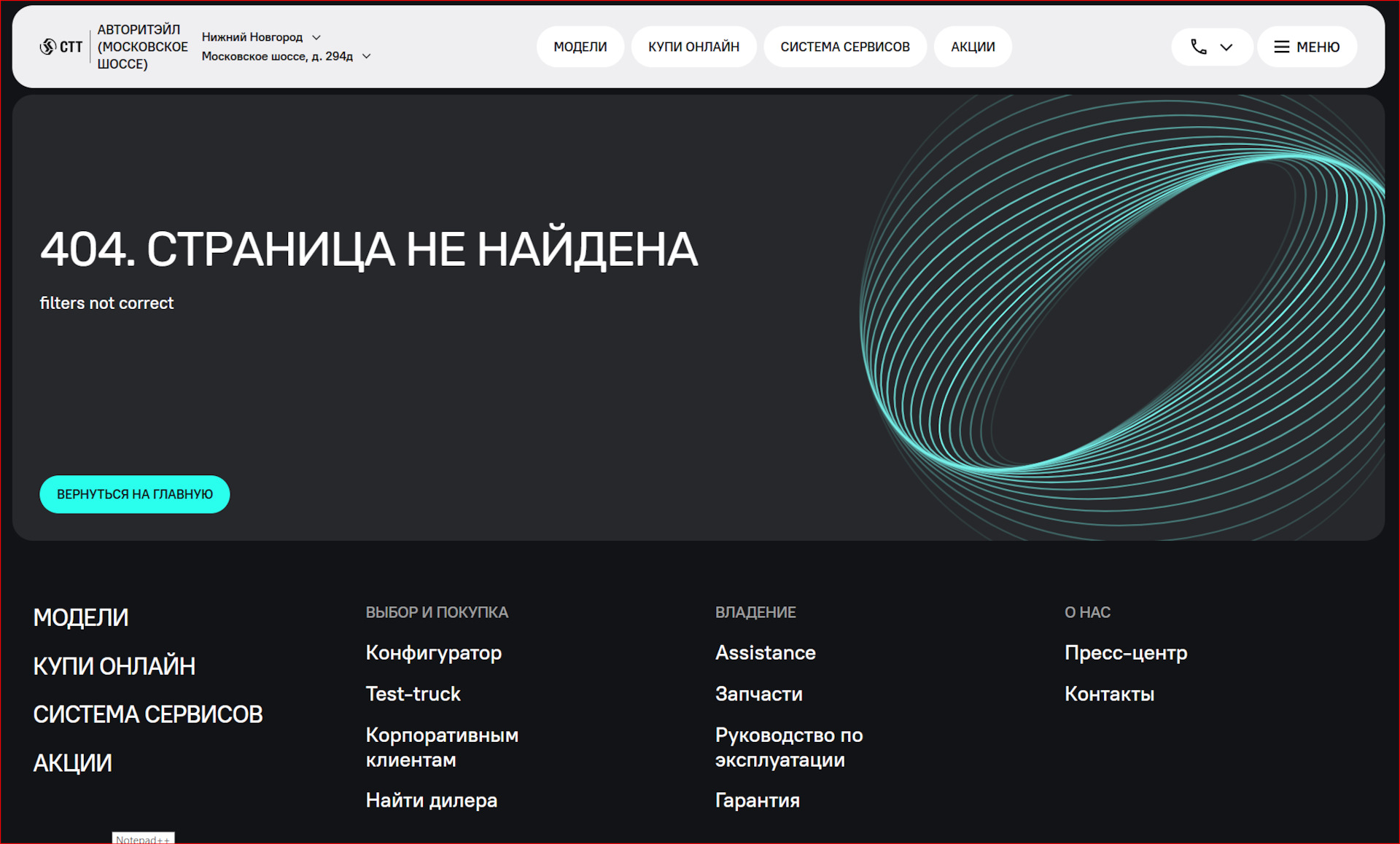
Task: Follow the Test-truck footer link
Action: point(413,694)
